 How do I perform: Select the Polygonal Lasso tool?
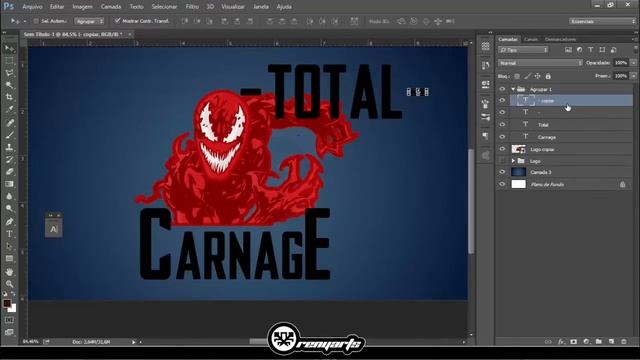[x=9, y=73]
